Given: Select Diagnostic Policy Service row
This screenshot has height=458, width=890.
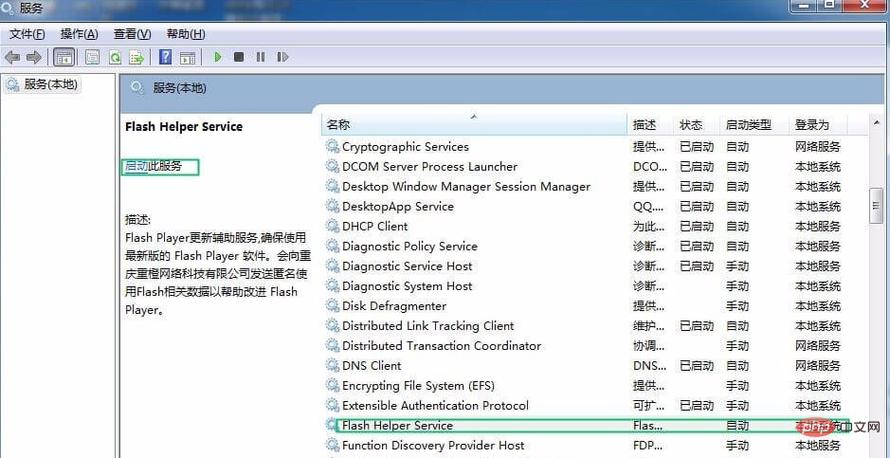Looking at the screenshot, I should 585,246.
